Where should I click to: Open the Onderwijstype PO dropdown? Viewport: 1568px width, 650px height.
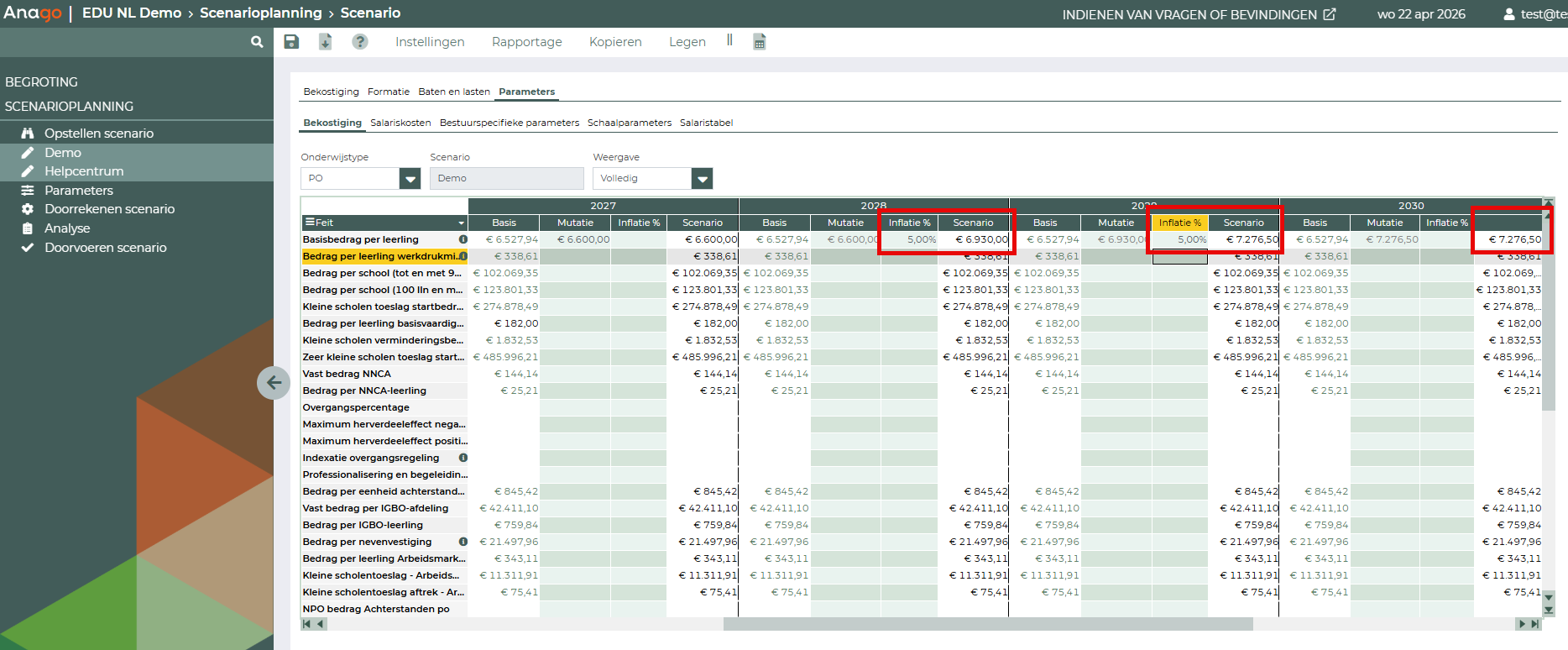[x=410, y=178]
